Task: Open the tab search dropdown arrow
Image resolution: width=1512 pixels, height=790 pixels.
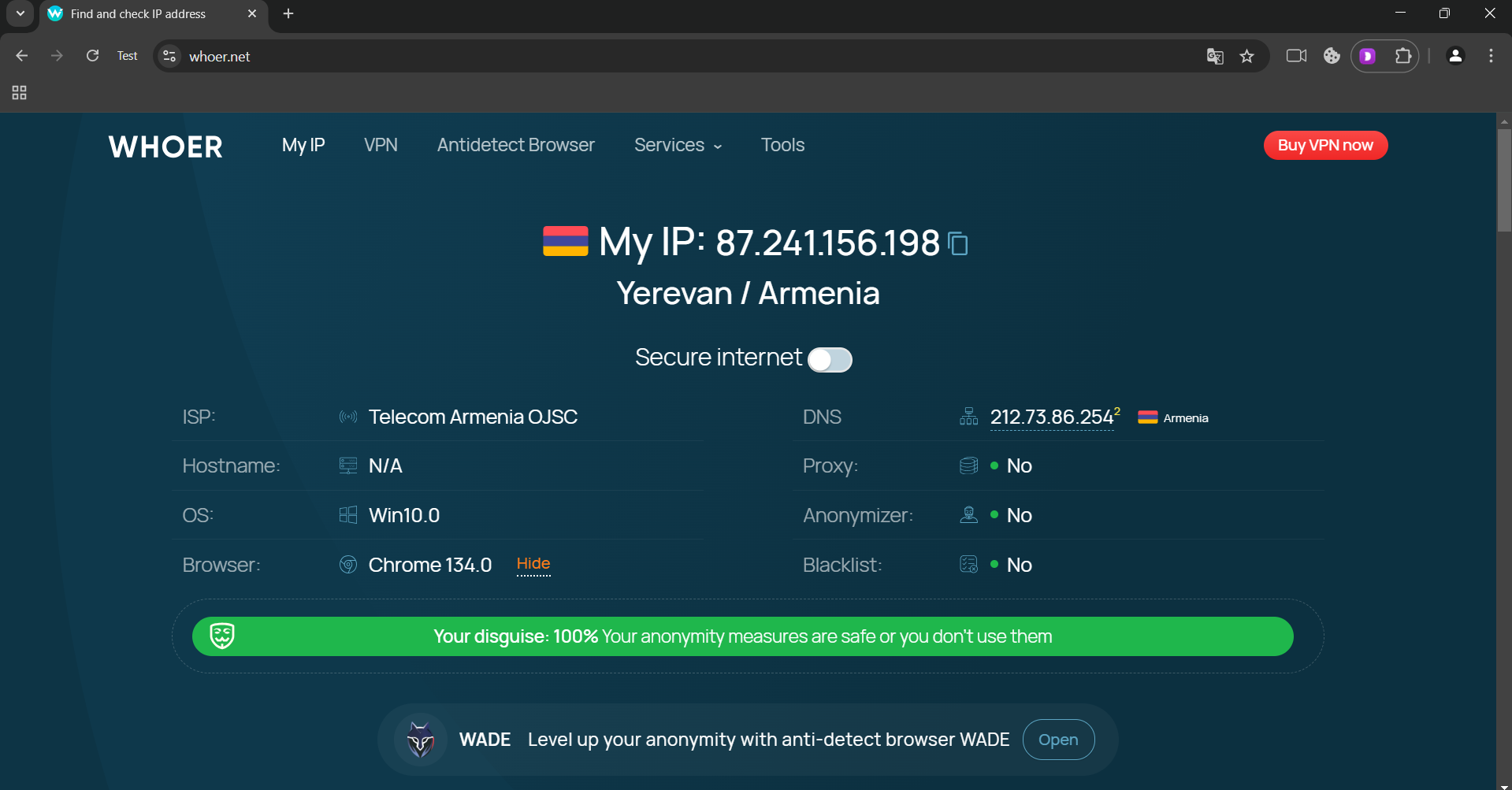Action: tap(20, 13)
